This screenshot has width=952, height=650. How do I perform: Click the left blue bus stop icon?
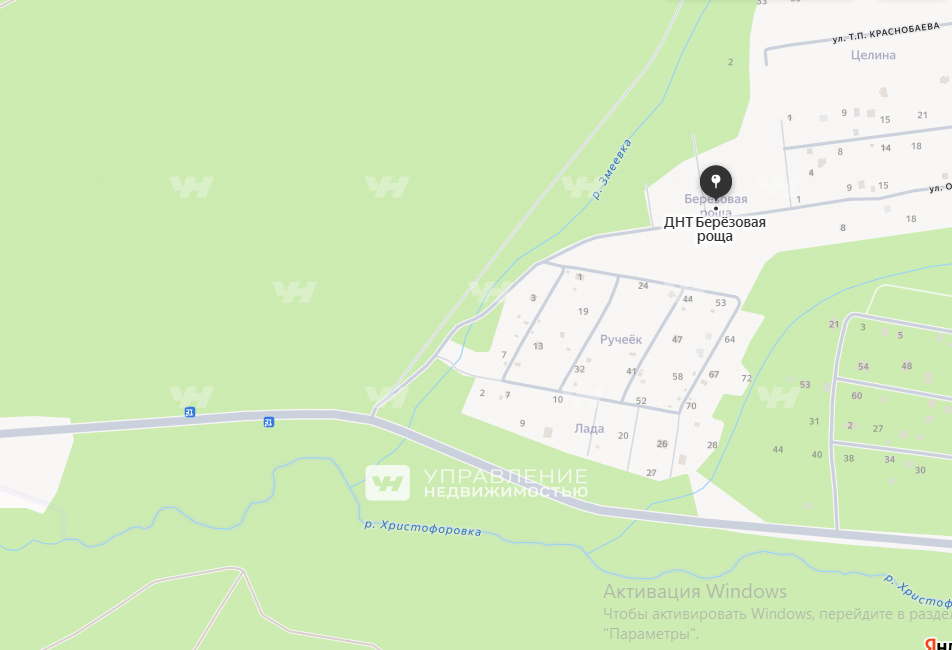(189, 412)
